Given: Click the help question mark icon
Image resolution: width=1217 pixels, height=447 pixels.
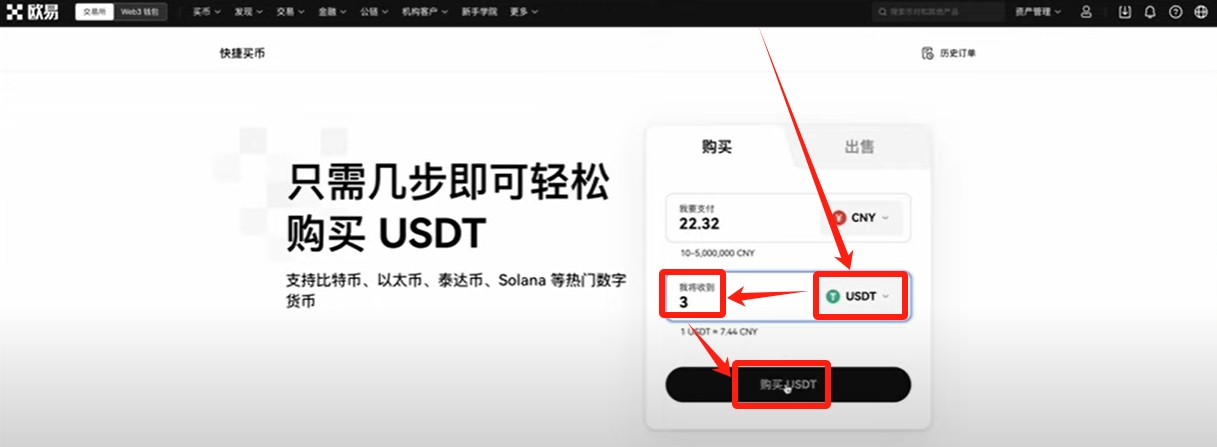Looking at the screenshot, I should click(x=1175, y=12).
